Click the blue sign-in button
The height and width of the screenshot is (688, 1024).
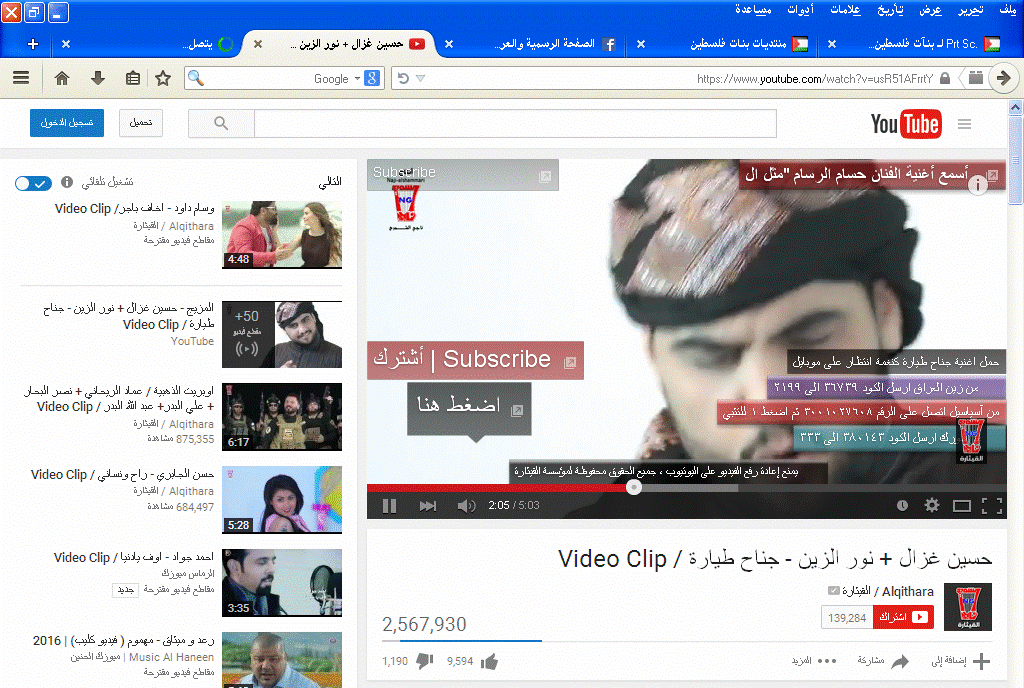coord(67,123)
